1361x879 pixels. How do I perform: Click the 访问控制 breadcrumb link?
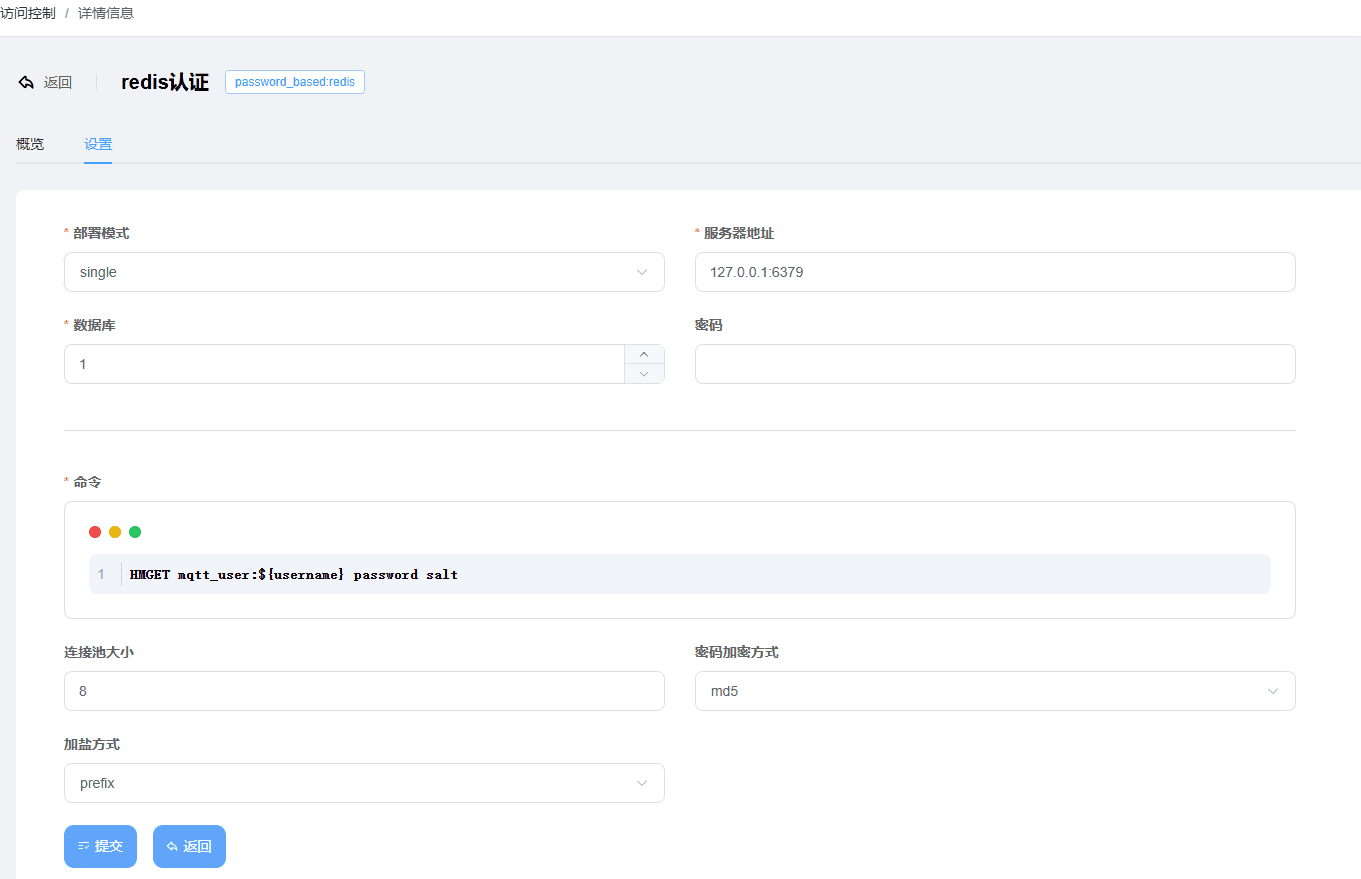point(28,13)
